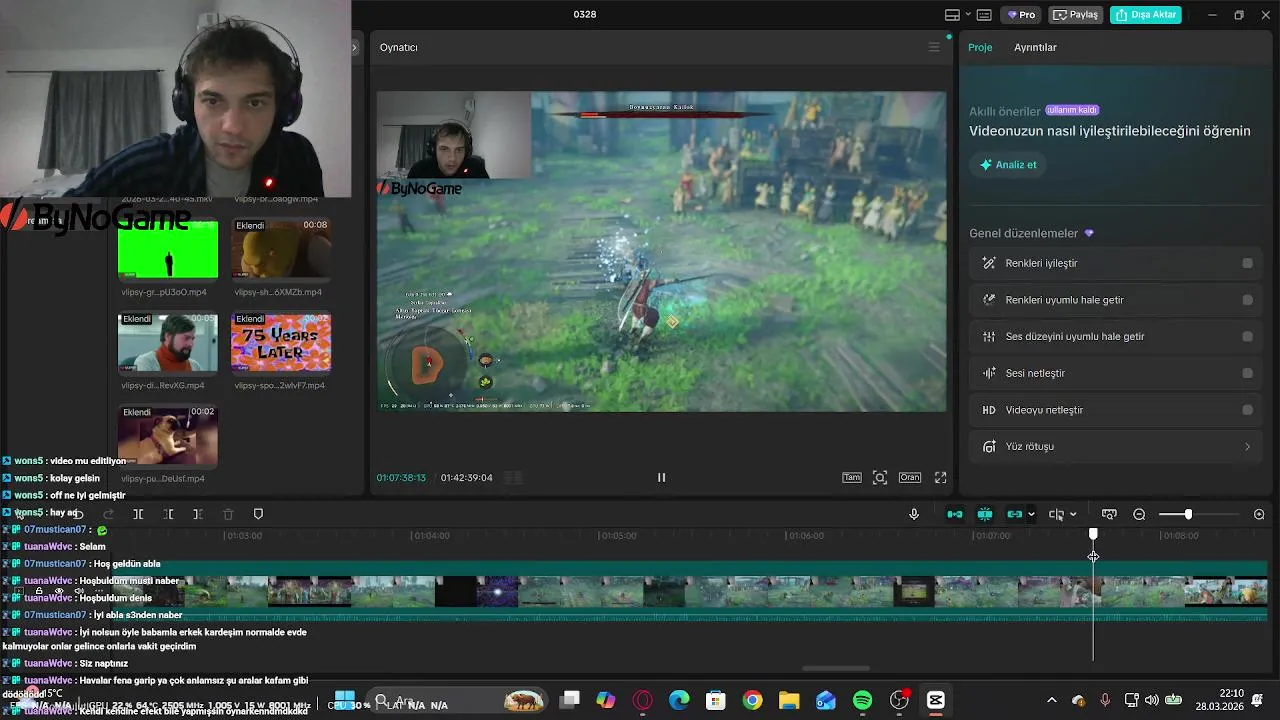Click the layout switcher icon

(952, 15)
